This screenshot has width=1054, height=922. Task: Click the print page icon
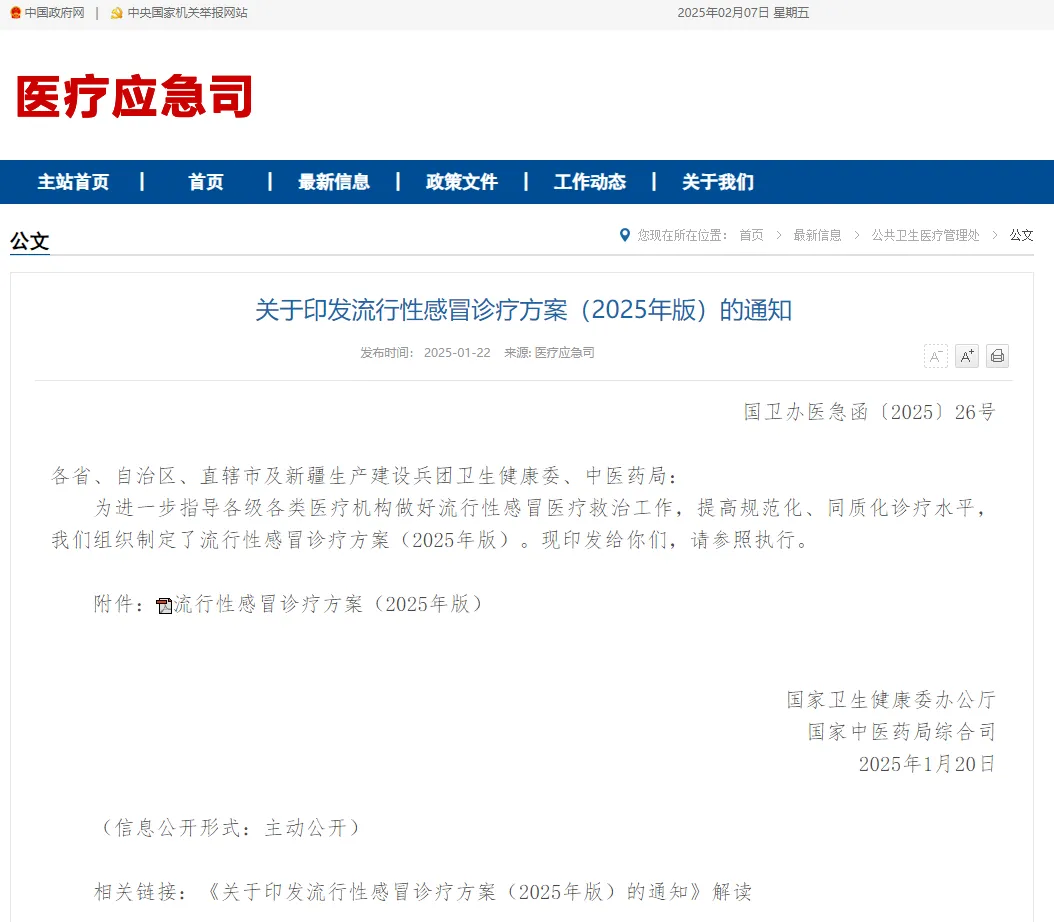(997, 356)
